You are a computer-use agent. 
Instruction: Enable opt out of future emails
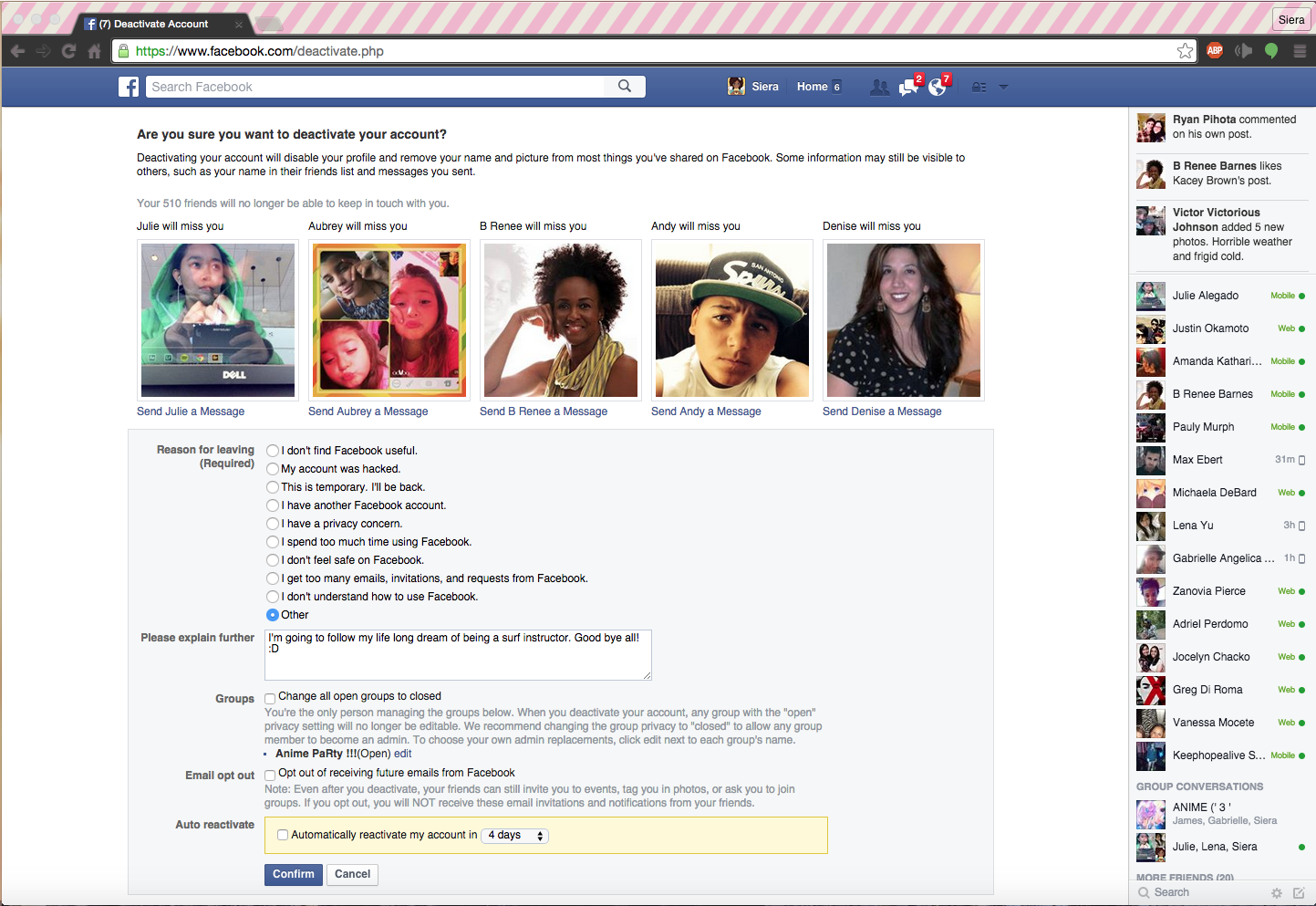click(270, 775)
